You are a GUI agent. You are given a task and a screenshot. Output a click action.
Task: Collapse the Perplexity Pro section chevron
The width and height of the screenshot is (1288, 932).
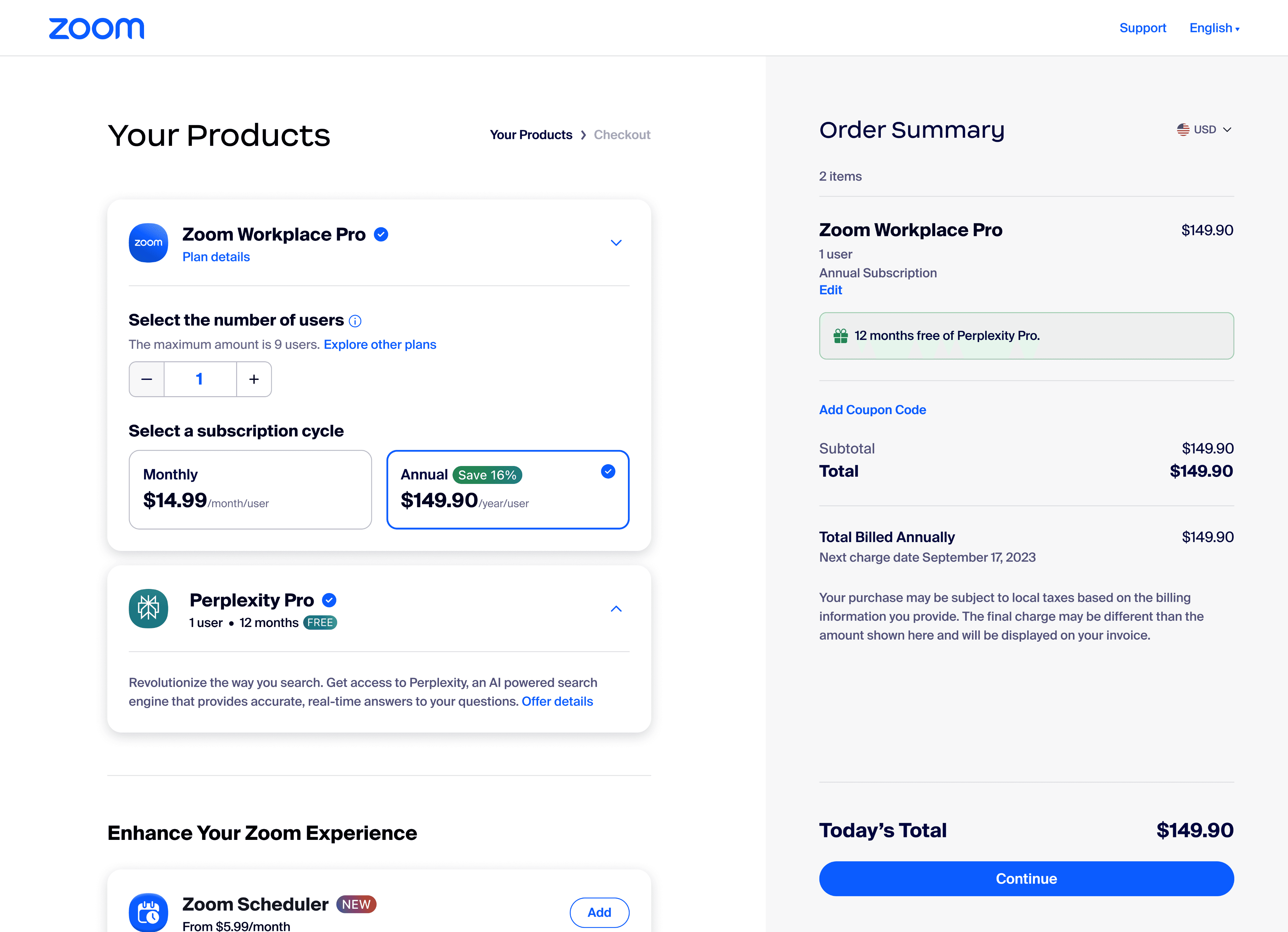click(x=616, y=609)
